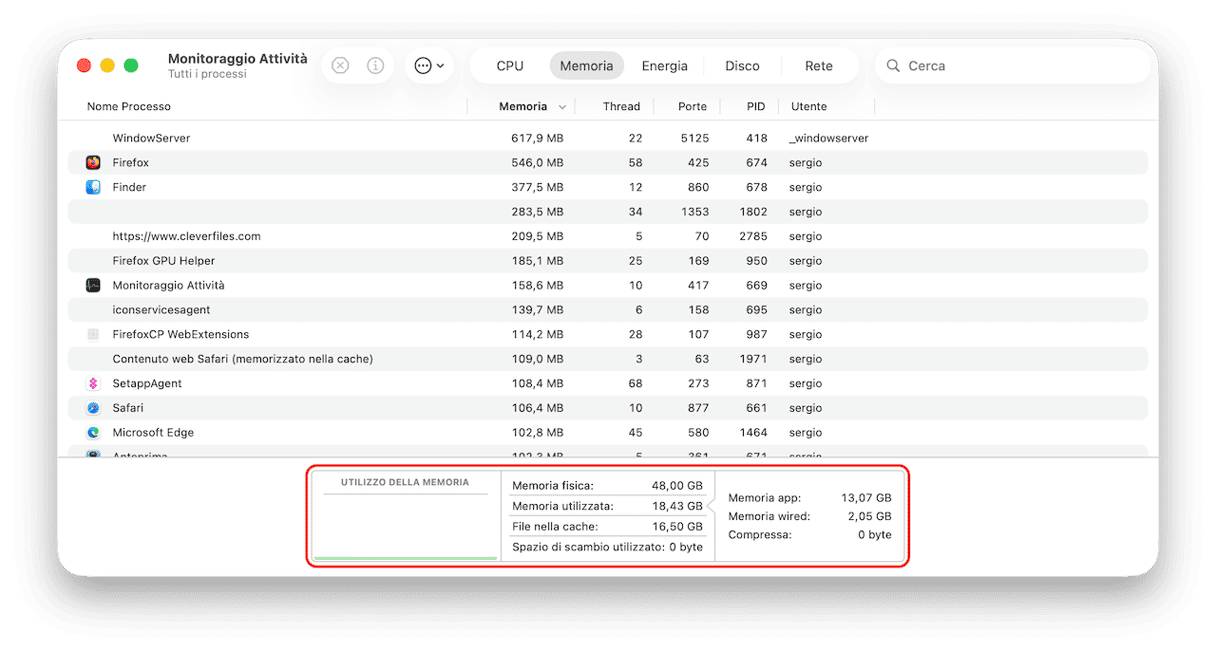Screen dimensions: 1216x652
Task: Click the Monitoraggio Attività row icon
Action: [x=93, y=285]
